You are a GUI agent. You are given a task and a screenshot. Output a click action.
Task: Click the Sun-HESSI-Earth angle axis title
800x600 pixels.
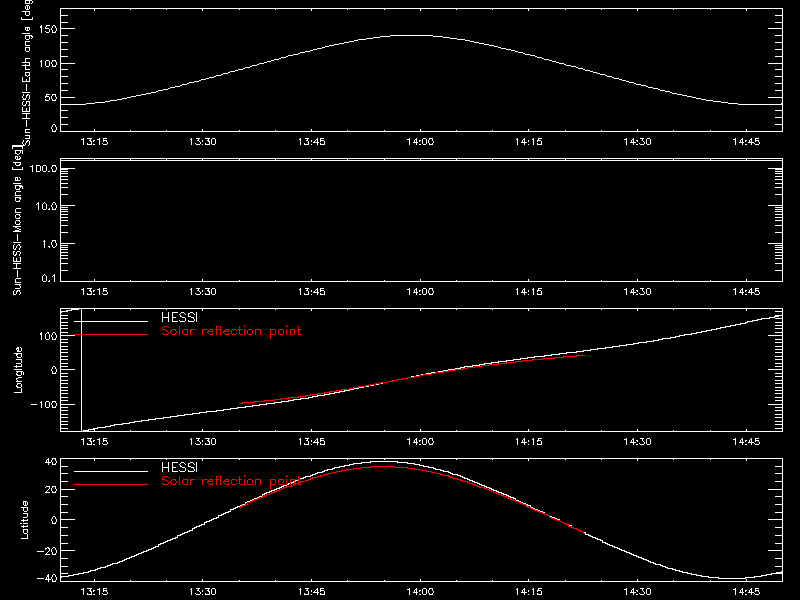[x=27, y=71]
